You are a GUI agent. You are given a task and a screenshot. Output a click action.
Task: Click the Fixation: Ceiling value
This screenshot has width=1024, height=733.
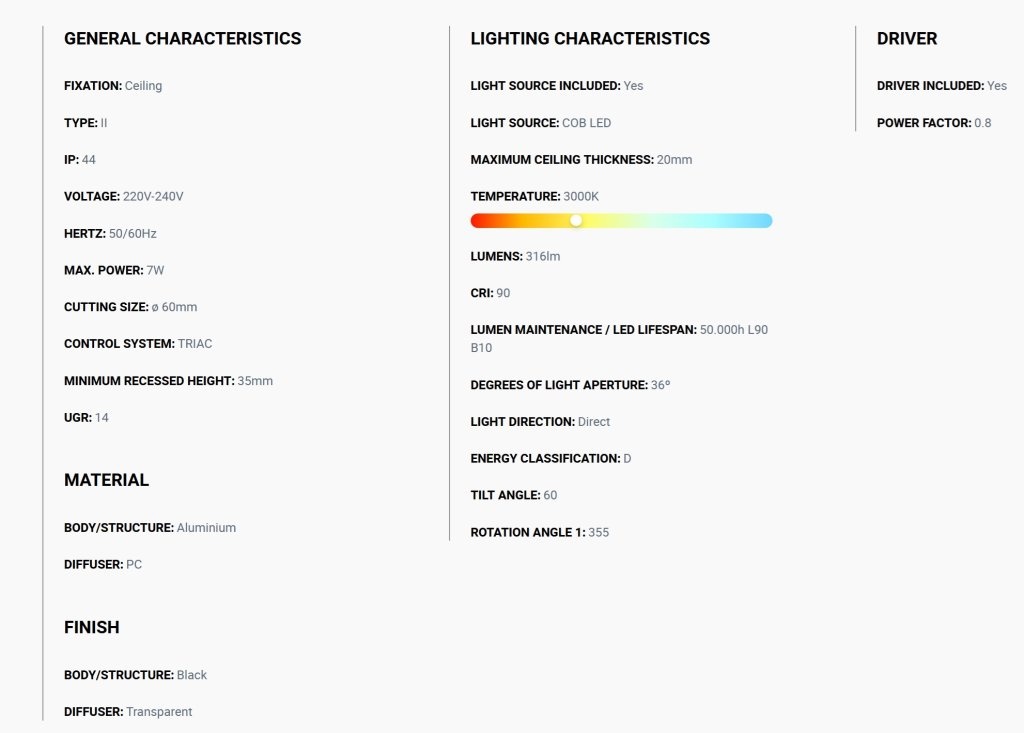coord(143,86)
